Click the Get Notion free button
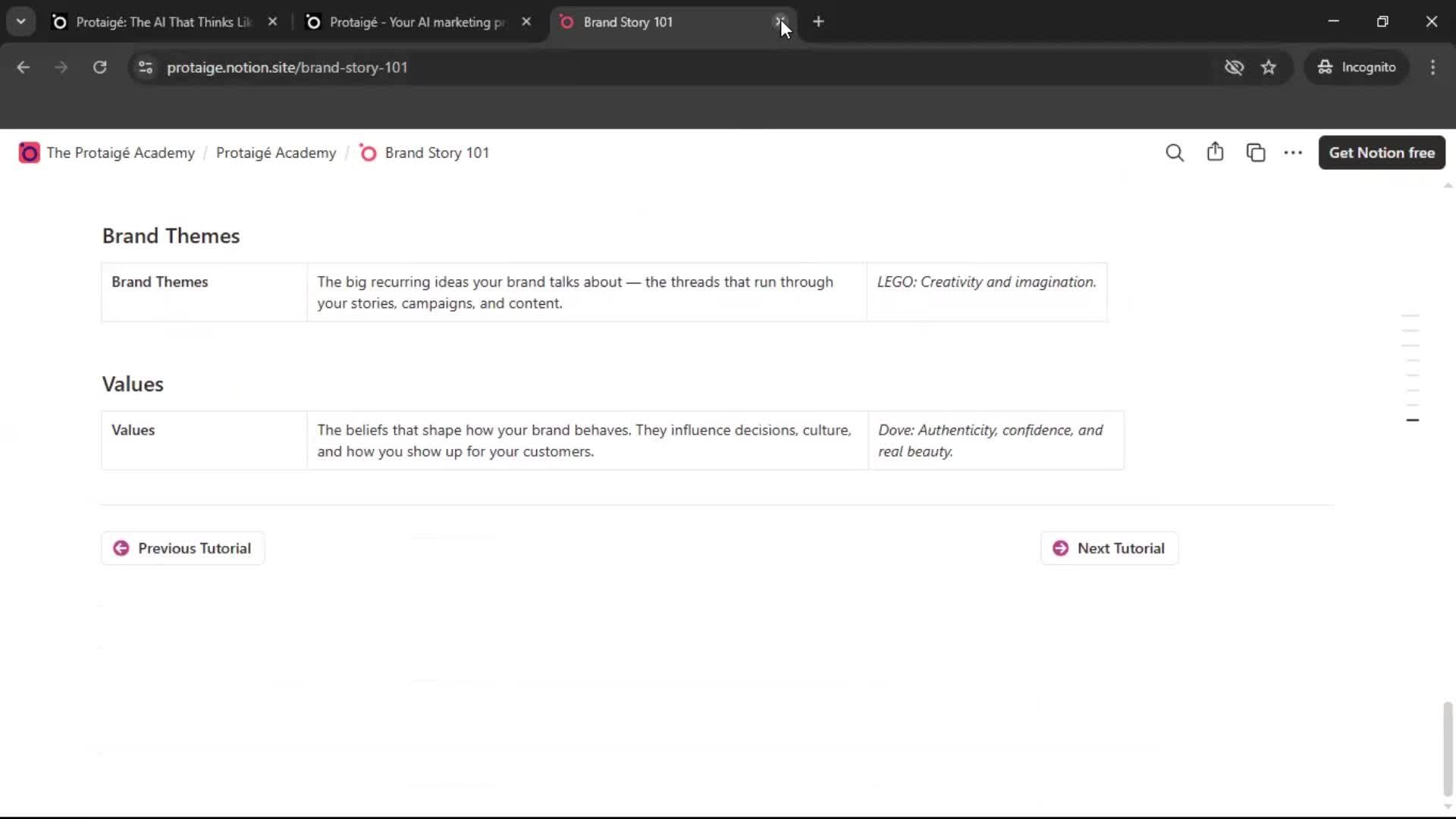1456x819 pixels. click(1381, 152)
